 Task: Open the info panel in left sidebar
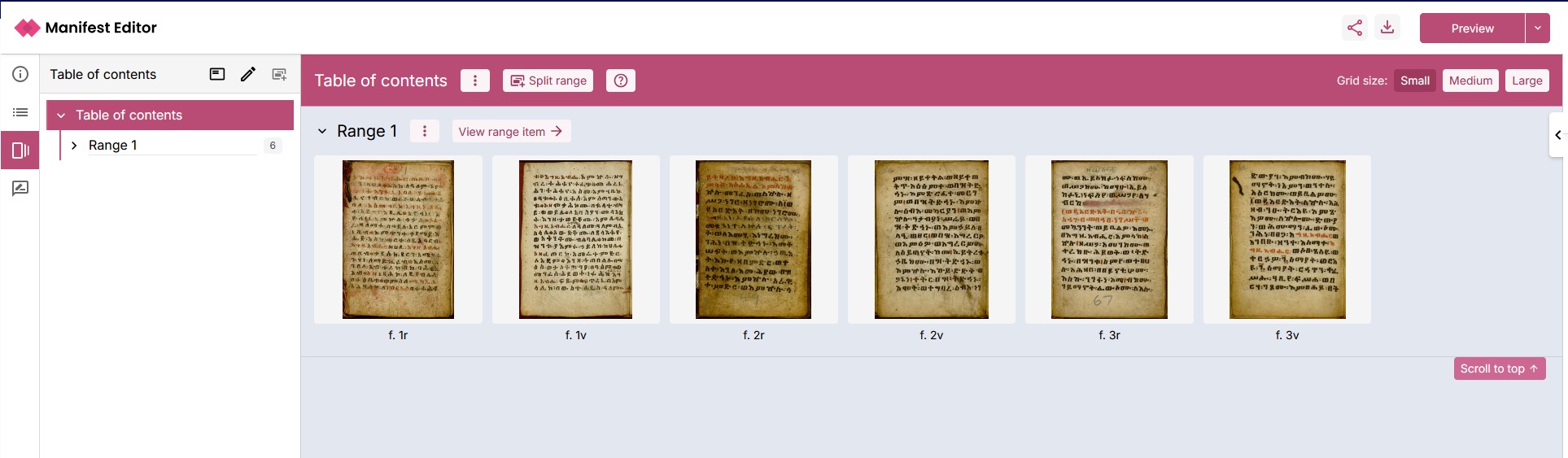[20, 74]
